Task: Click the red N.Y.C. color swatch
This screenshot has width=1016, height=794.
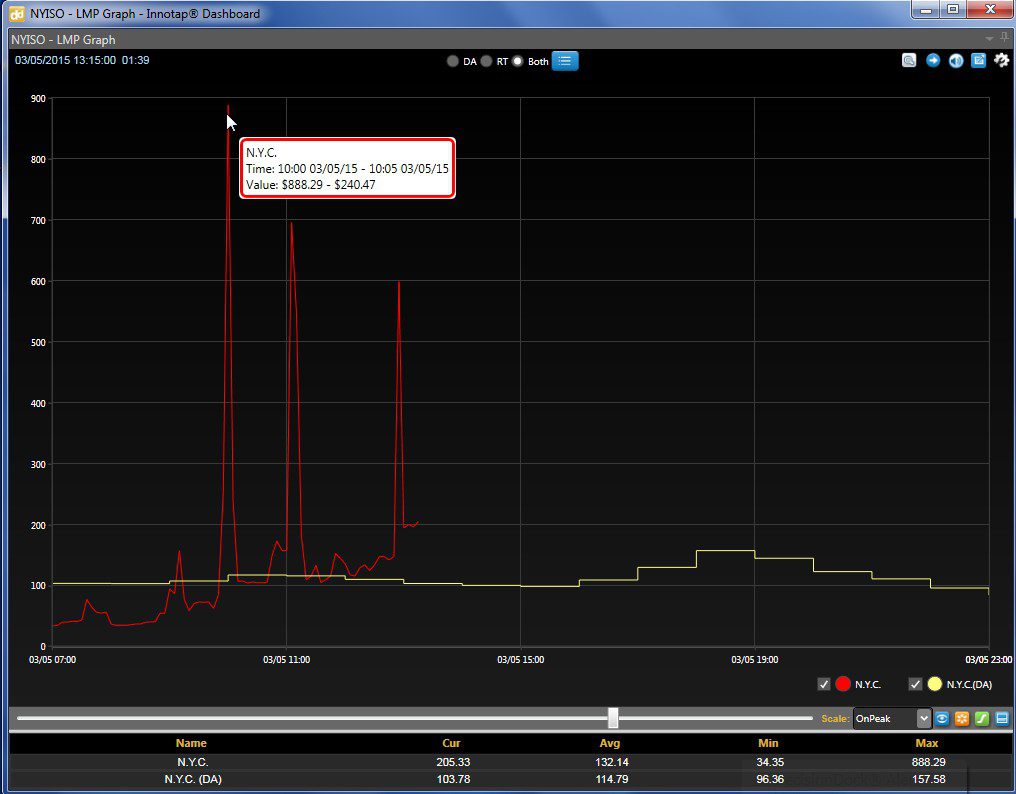Action: tap(843, 684)
